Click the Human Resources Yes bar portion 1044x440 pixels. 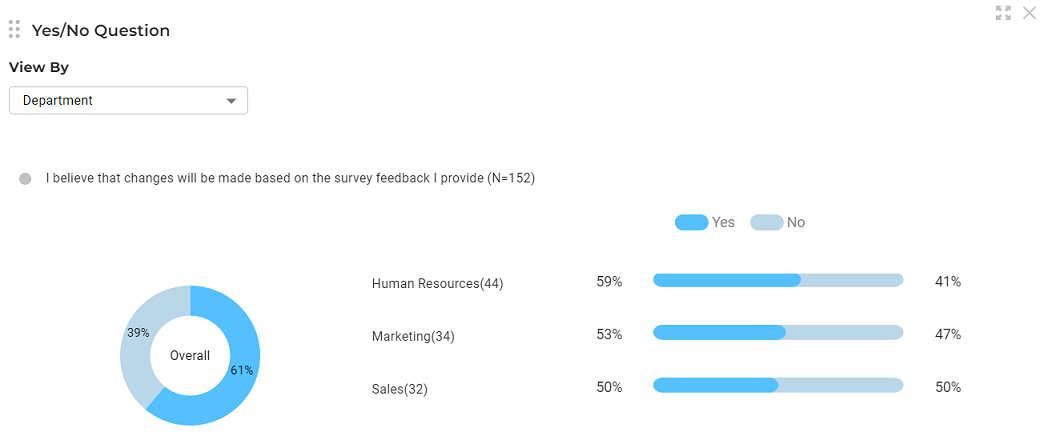tap(727, 281)
